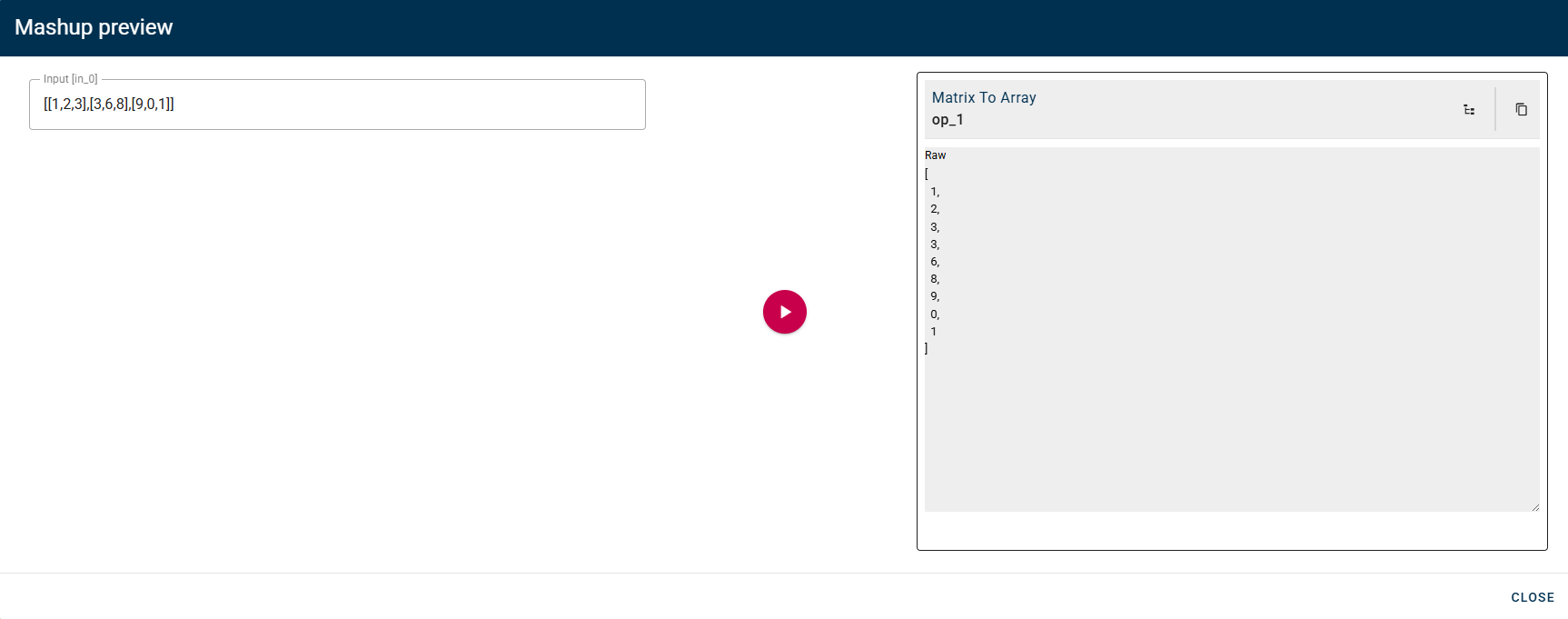Image resolution: width=1568 pixels, height=619 pixels.
Task: Place cursor on opening bracket in output
Action: [x=927, y=174]
